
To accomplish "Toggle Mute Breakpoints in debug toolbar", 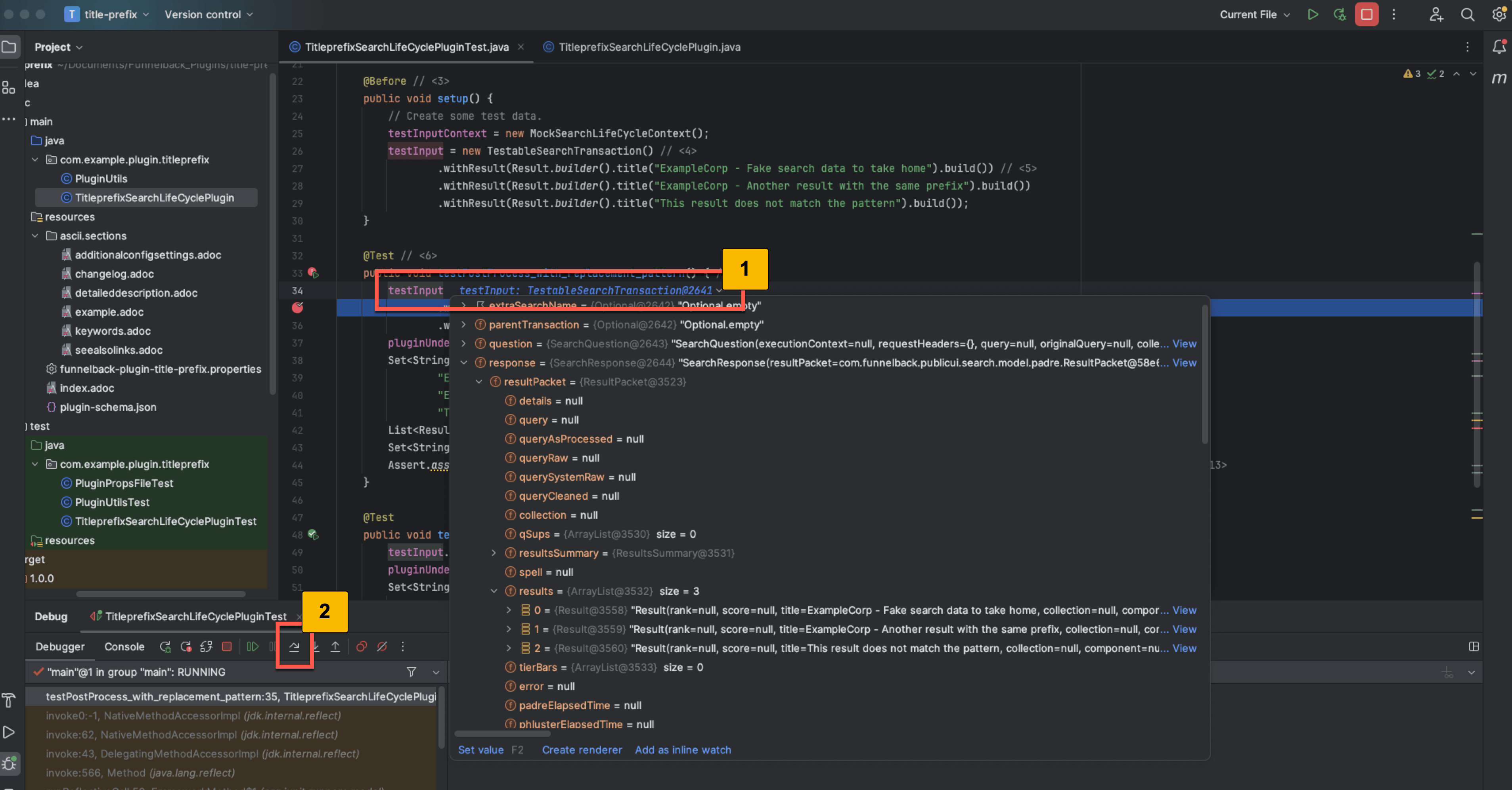I will tap(382, 647).
